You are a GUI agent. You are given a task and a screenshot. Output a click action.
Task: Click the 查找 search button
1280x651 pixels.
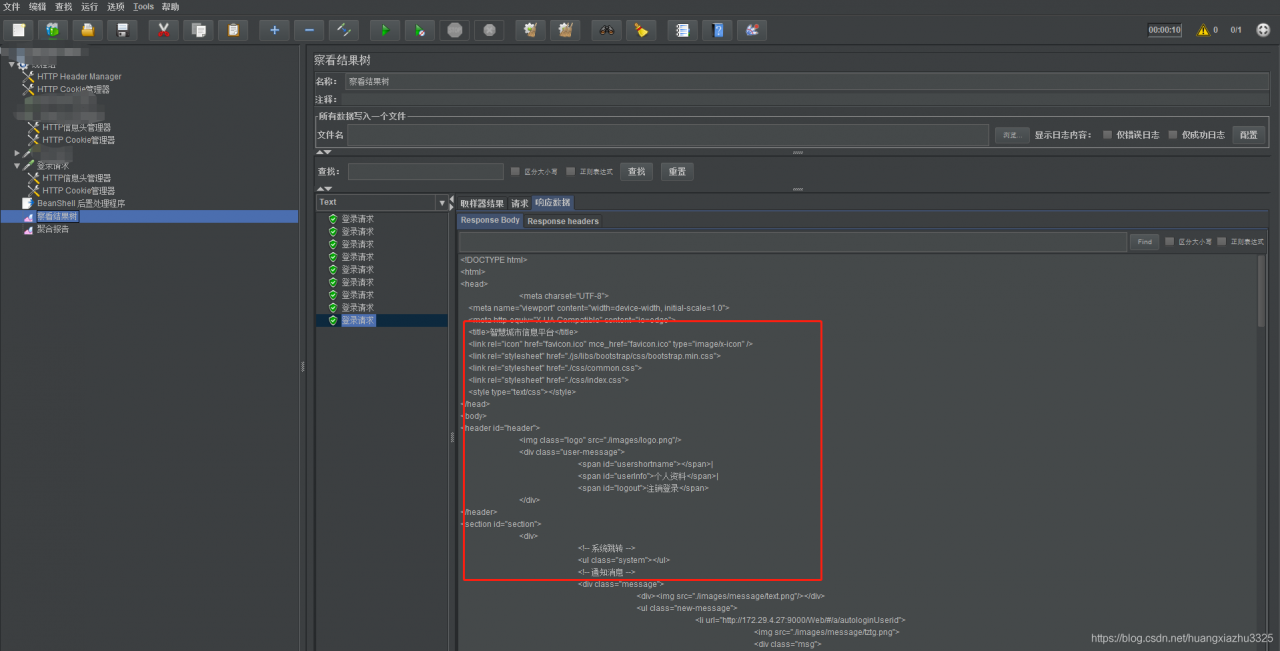[x=637, y=172]
